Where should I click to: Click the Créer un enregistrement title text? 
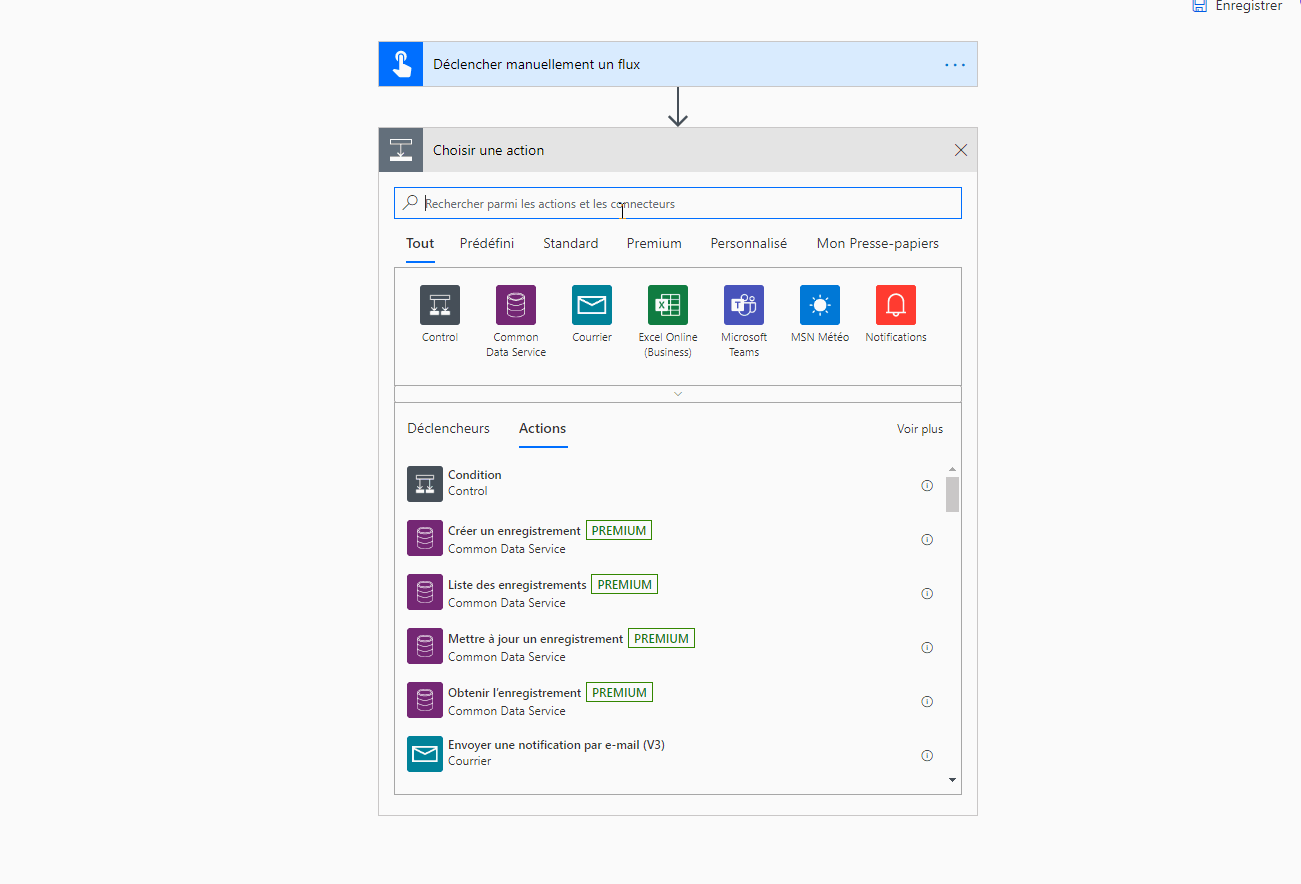click(x=514, y=531)
